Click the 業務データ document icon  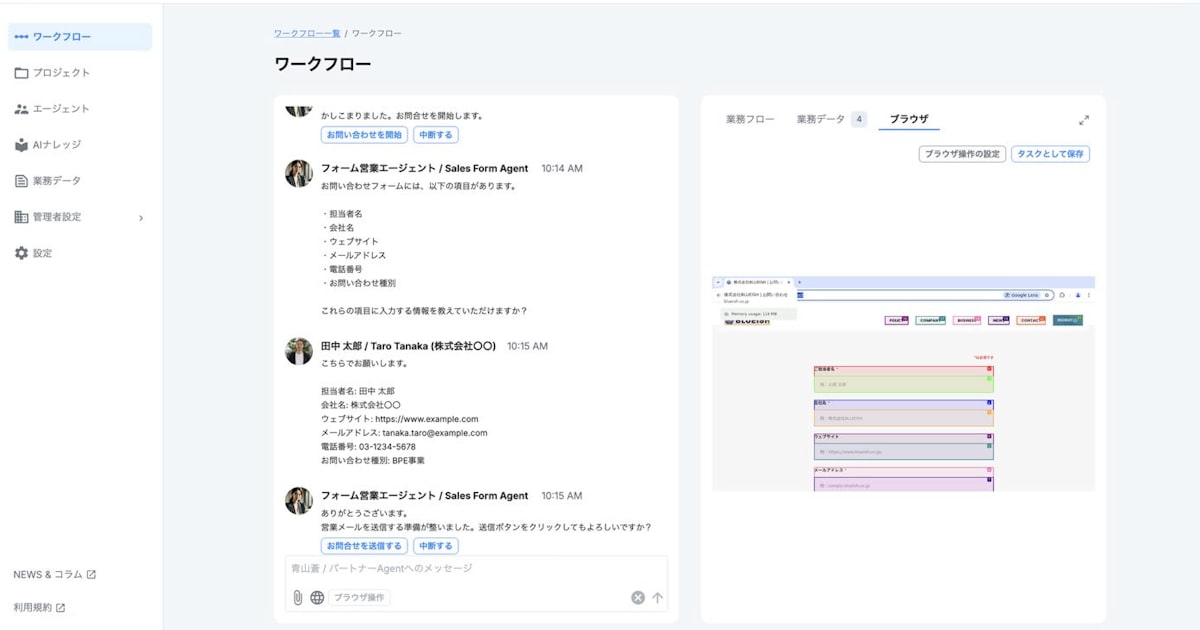[21, 181]
